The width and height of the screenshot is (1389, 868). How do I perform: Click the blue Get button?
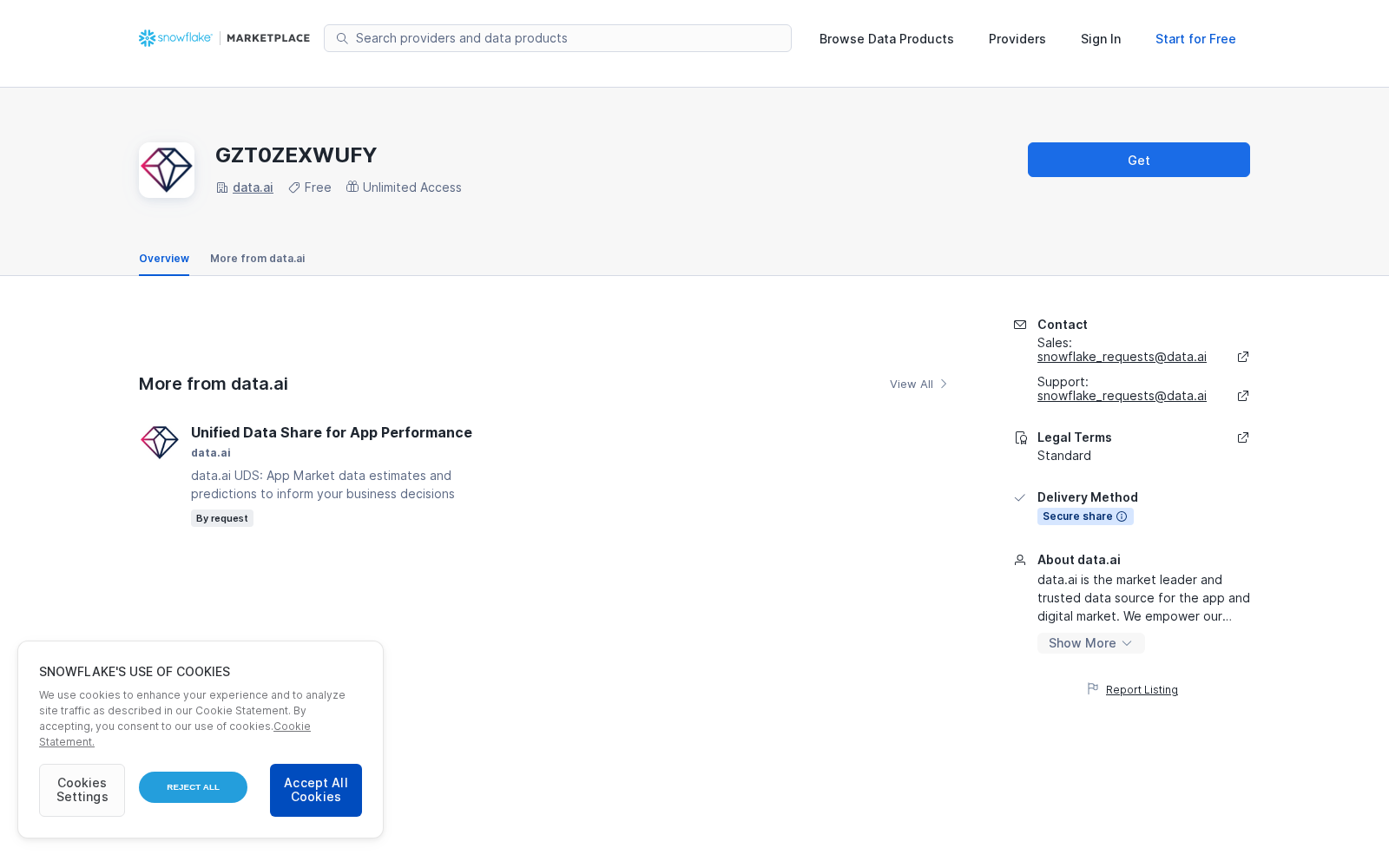click(1139, 160)
